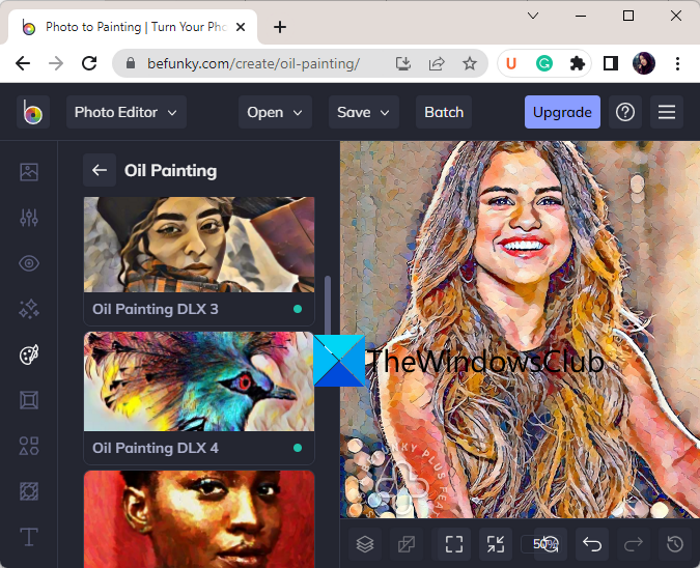This screenshot has width=700, height=568.
Task: Select the Text tool icon
Action: tap(29, 537)
